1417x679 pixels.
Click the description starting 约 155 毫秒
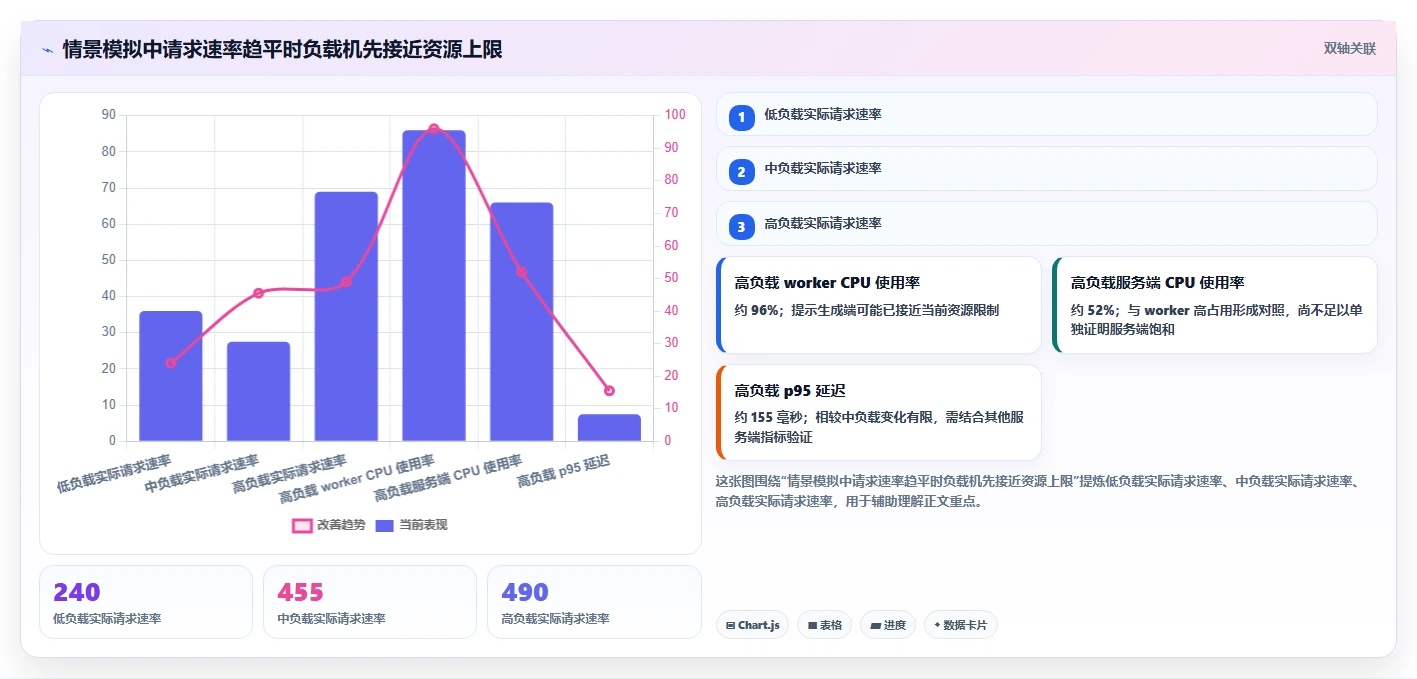click(879, 427)
